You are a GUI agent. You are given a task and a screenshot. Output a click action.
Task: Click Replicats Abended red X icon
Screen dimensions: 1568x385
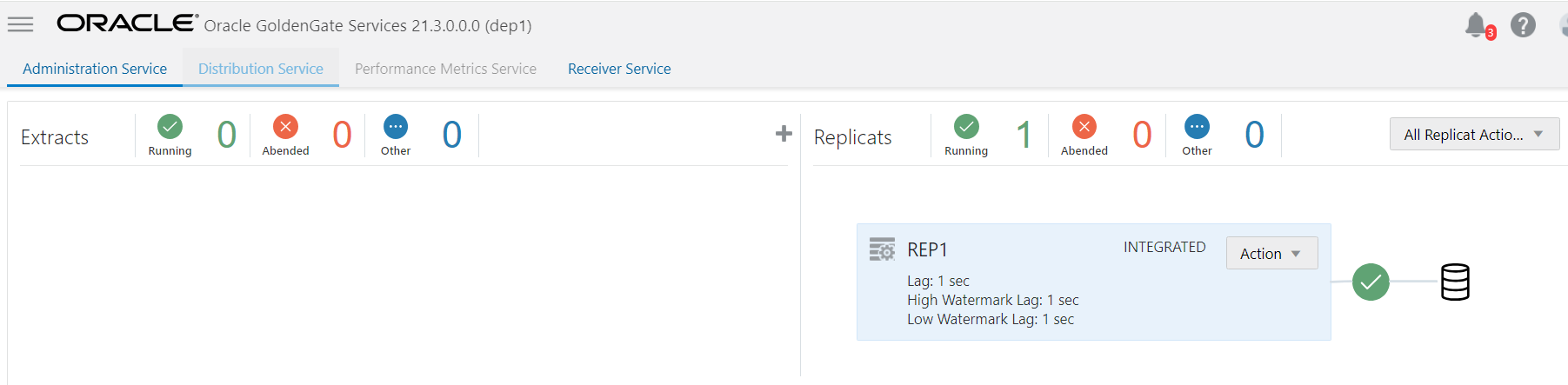1084,127
